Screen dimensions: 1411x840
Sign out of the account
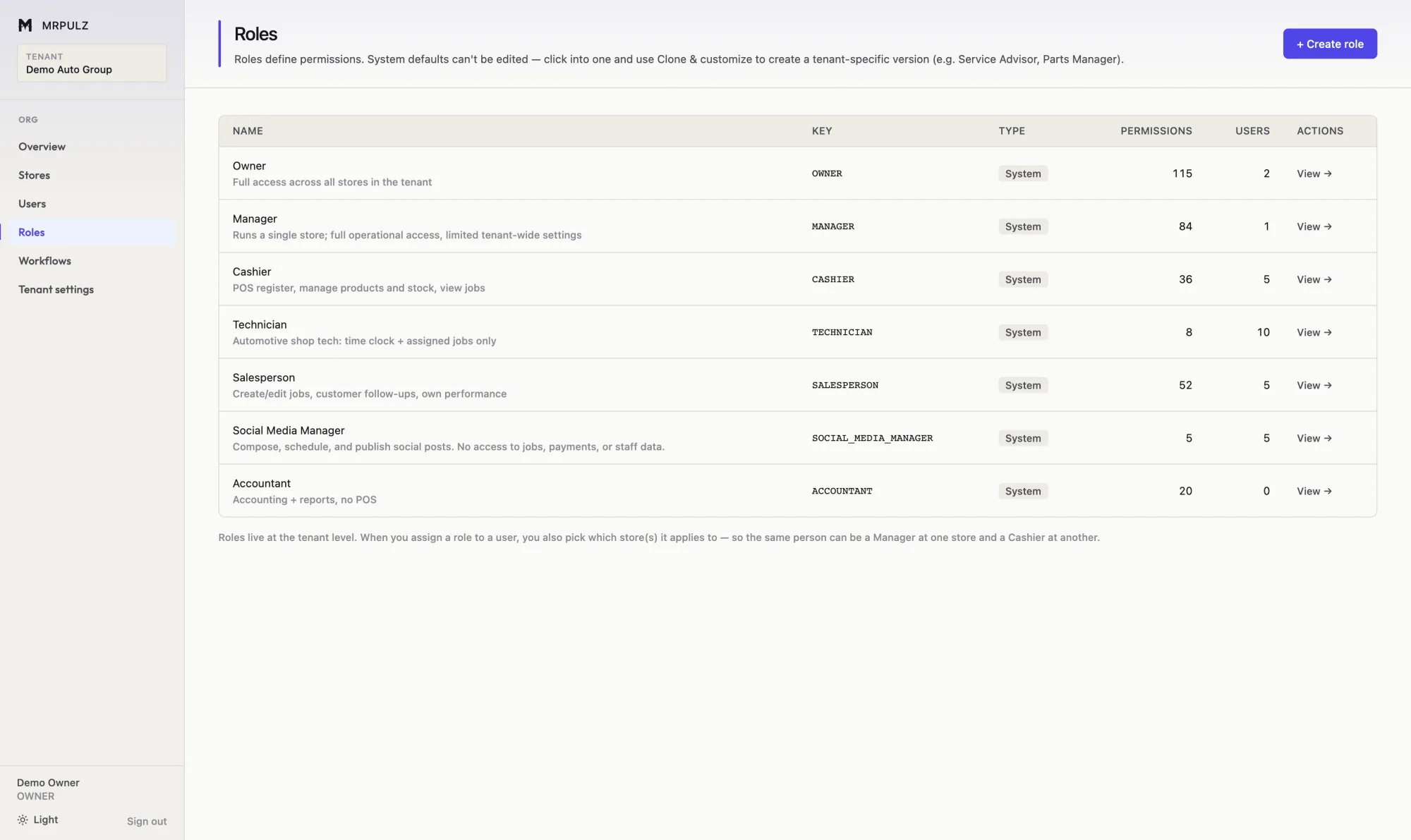pos(147,821)
